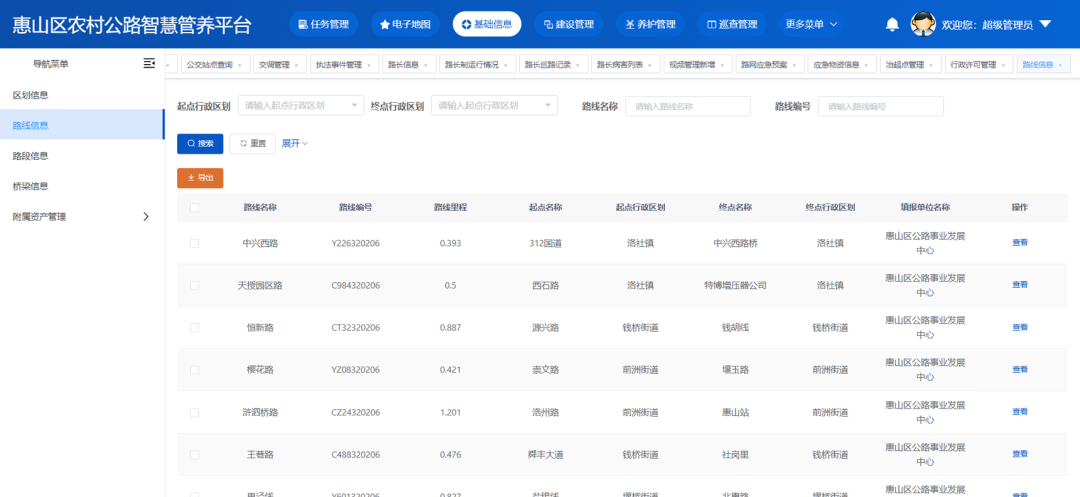The width and height of the screenshot is (1080, 497).
Task: Click 查看 for the 中兴西路 row
Action: click(x=1019, y=242)
